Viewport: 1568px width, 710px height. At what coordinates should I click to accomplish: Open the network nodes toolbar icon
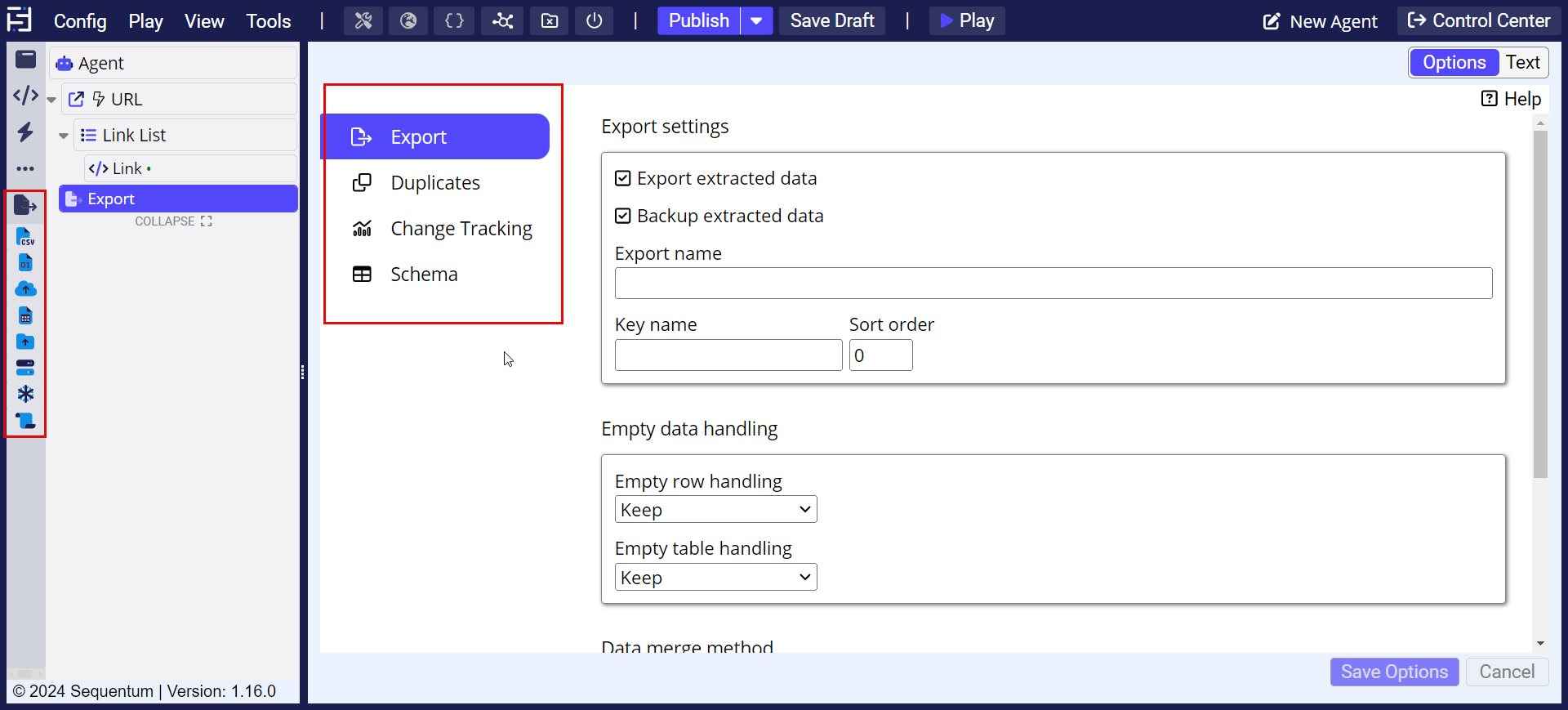[x=502, y=21]
